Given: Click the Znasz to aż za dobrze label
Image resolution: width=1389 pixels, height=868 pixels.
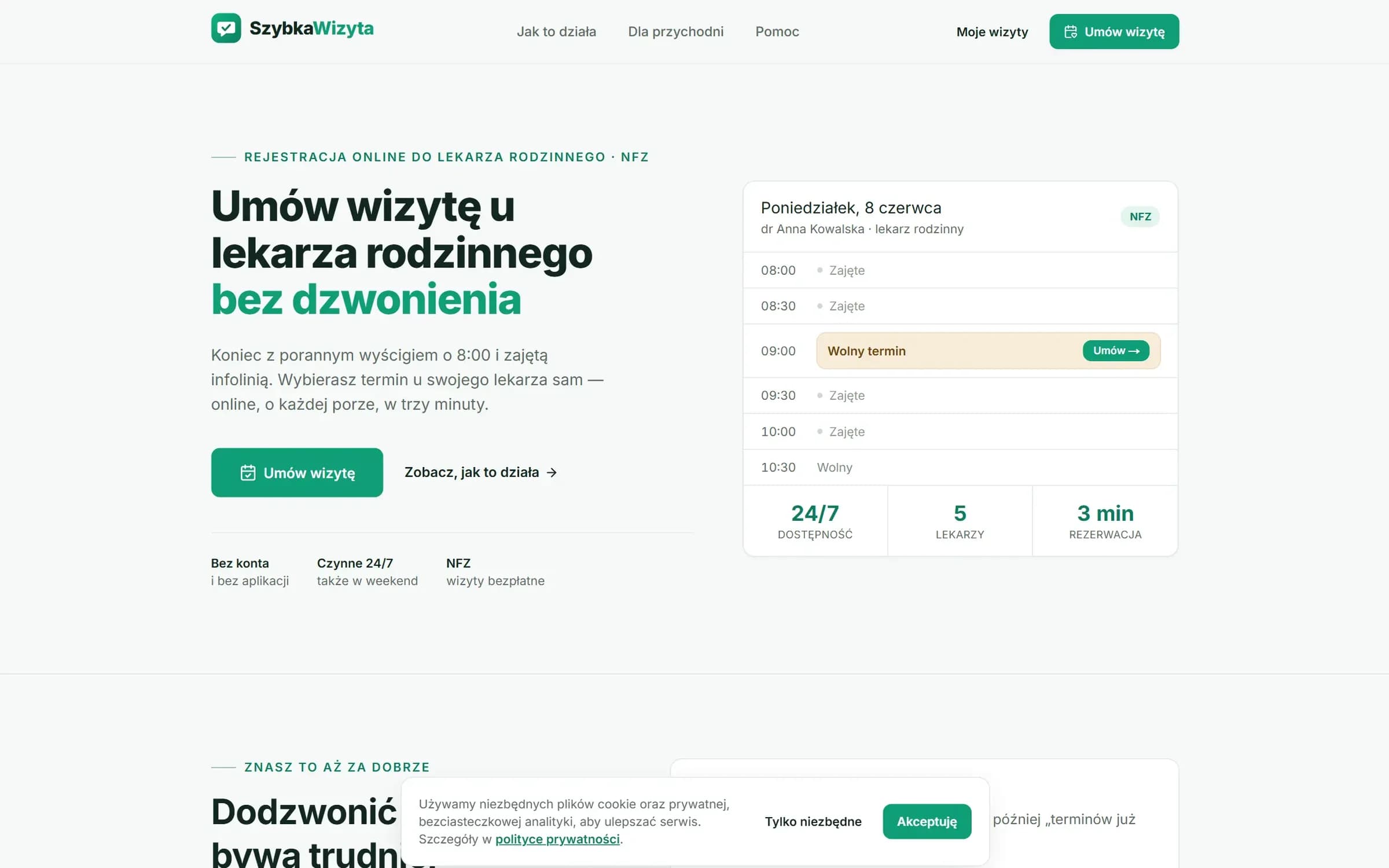Looking at the screenshot, I should tap(337, 767).
